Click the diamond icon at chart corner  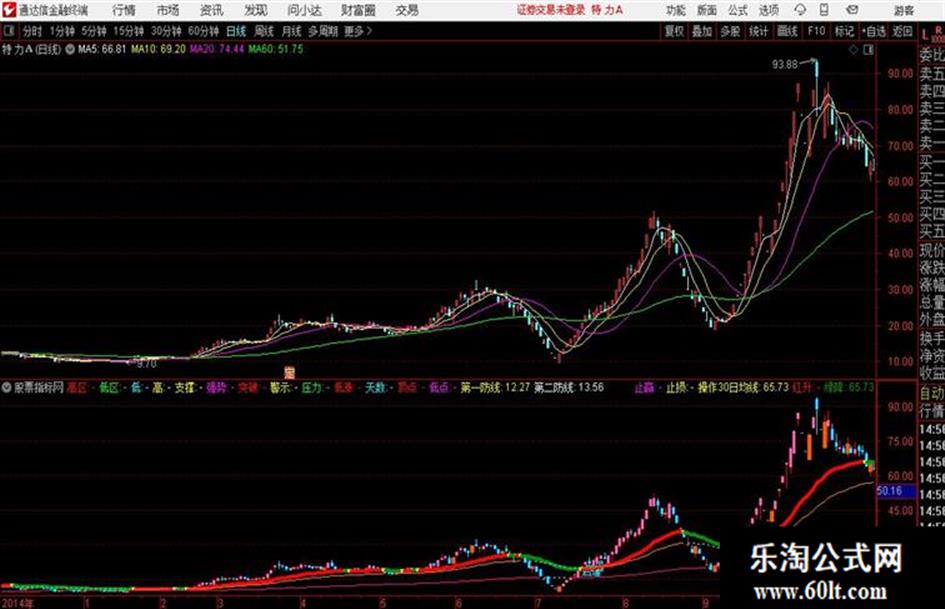tap(853, 50)
